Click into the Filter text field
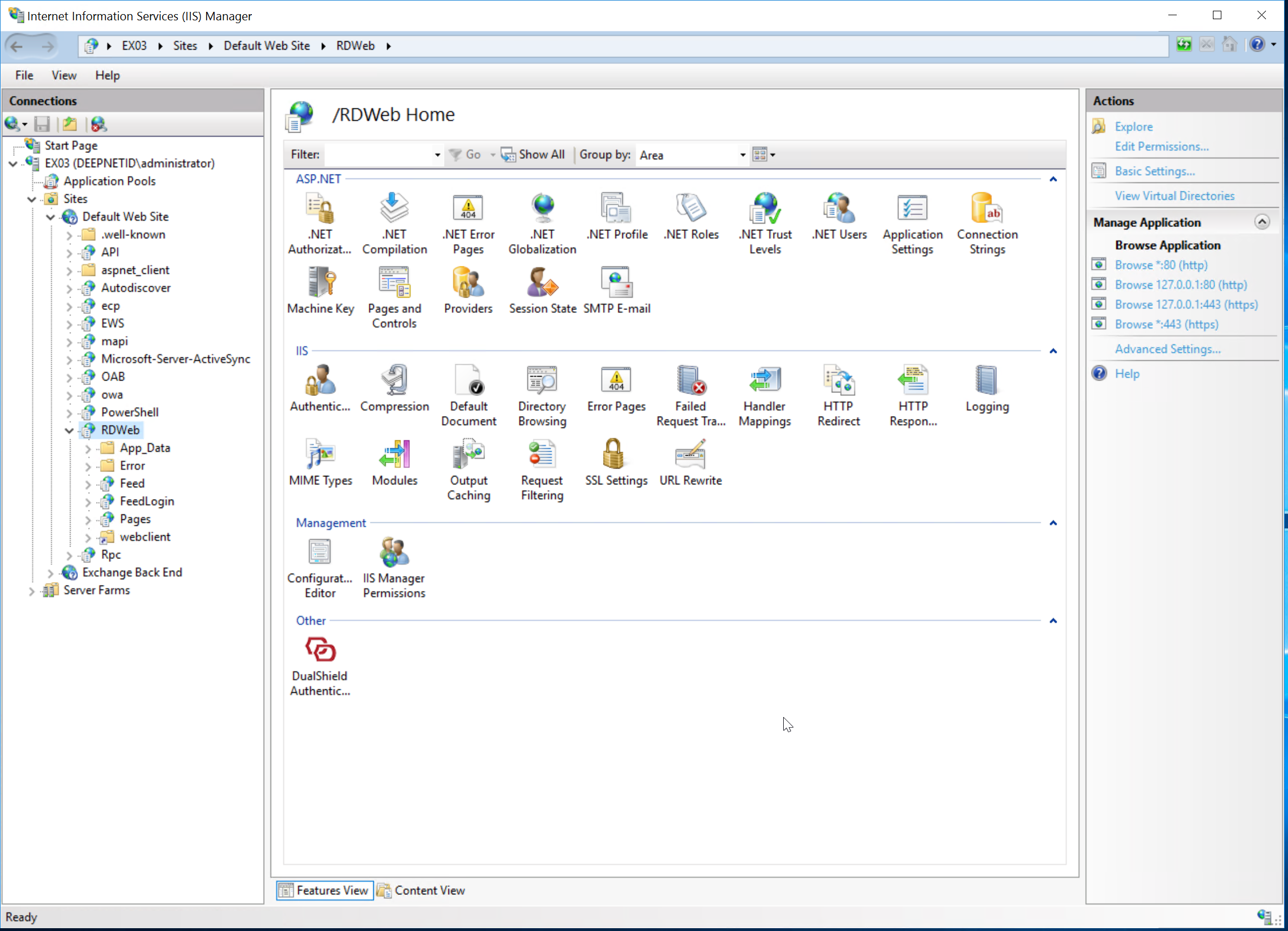This screenshot has height=931, width=1288. coord(377,155)
